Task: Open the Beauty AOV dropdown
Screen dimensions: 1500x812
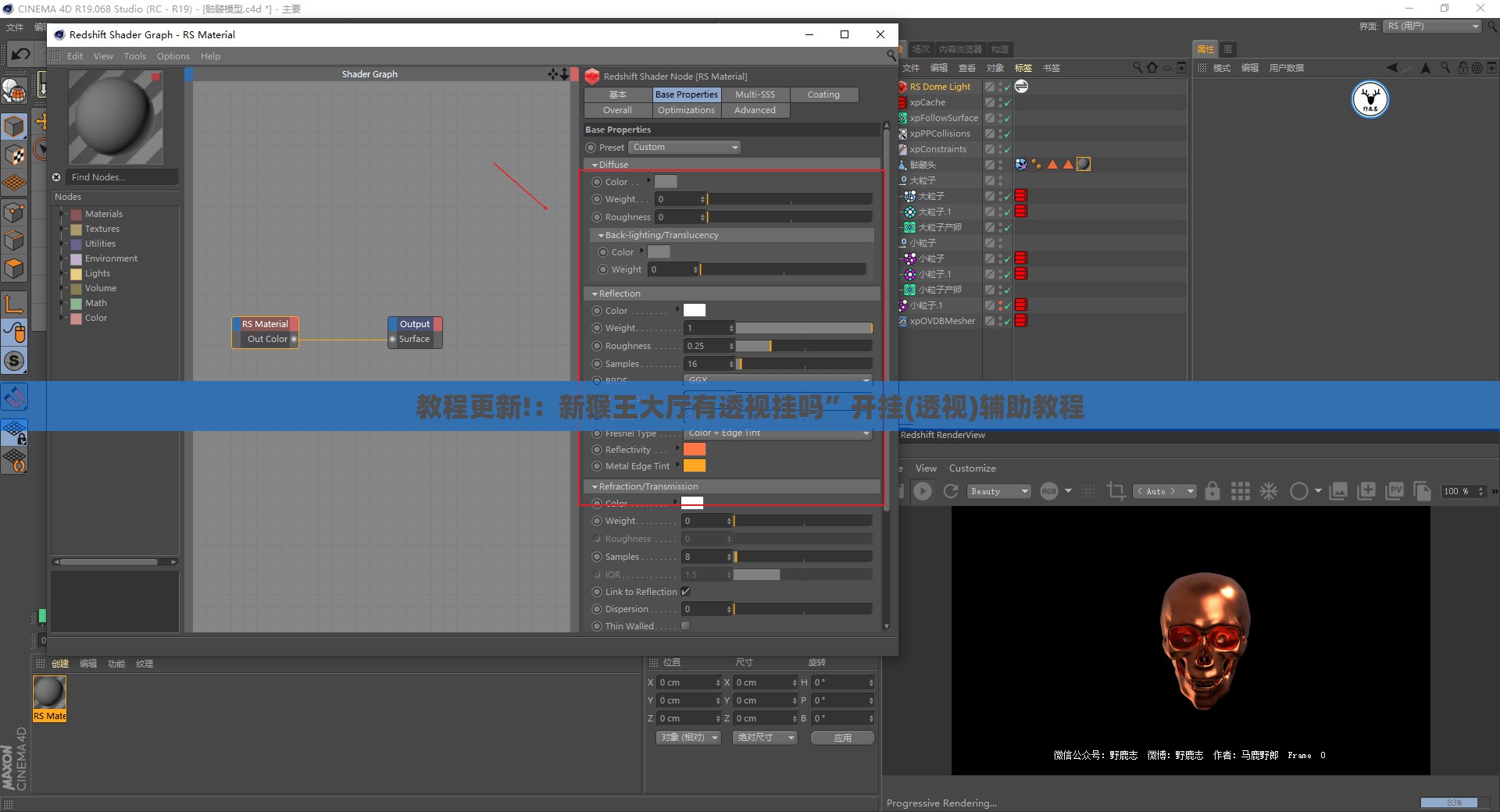Action: coord(999,491)
